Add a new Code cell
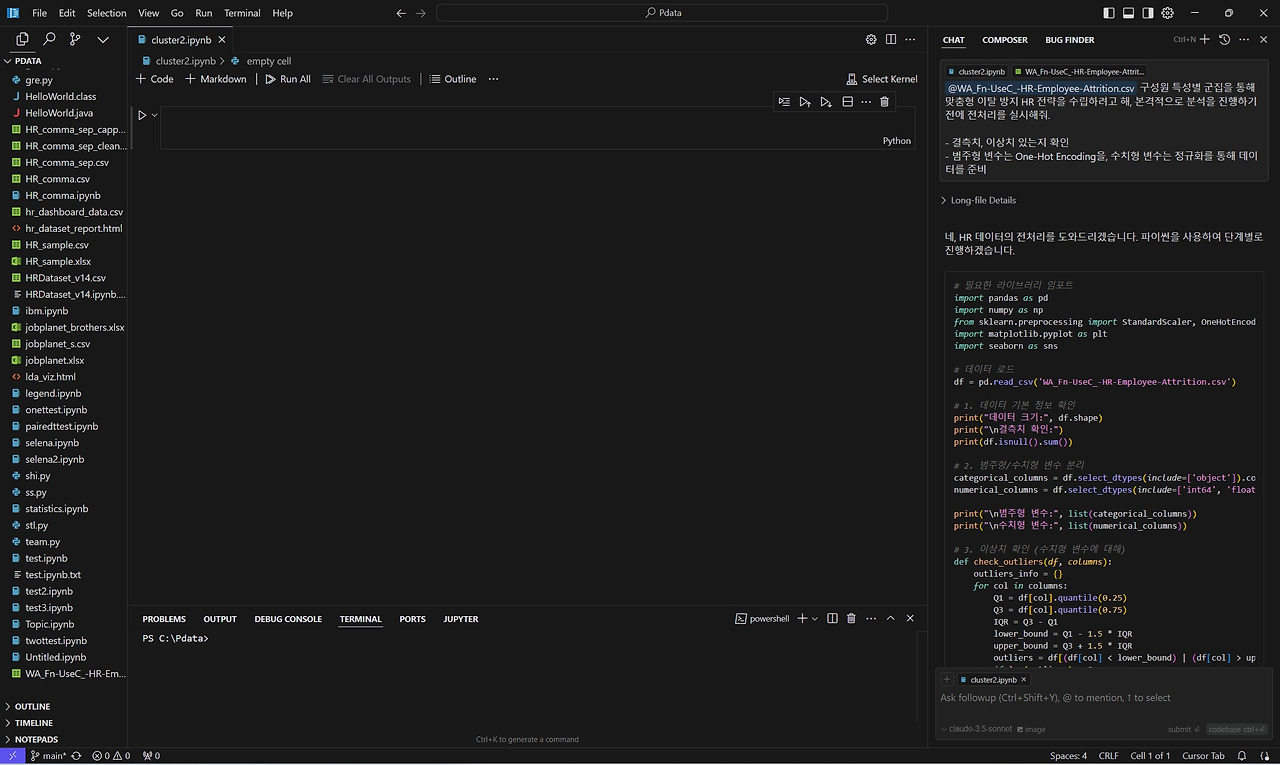 click(154, 79)
